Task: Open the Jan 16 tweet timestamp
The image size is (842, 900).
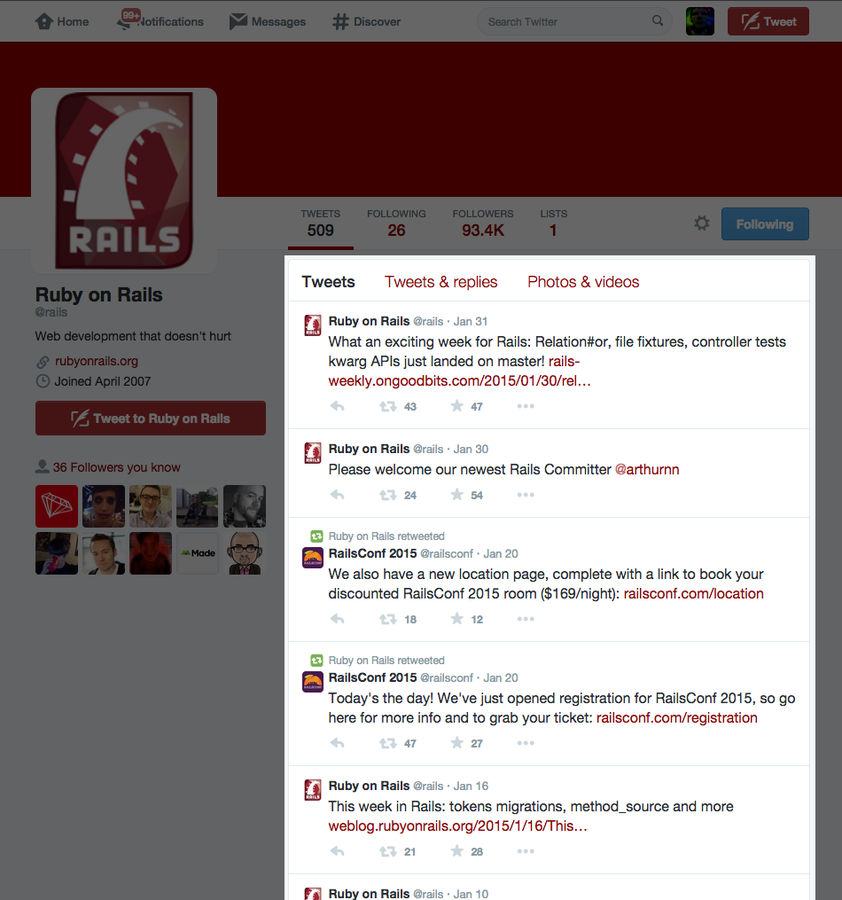Action: (471, 786)
